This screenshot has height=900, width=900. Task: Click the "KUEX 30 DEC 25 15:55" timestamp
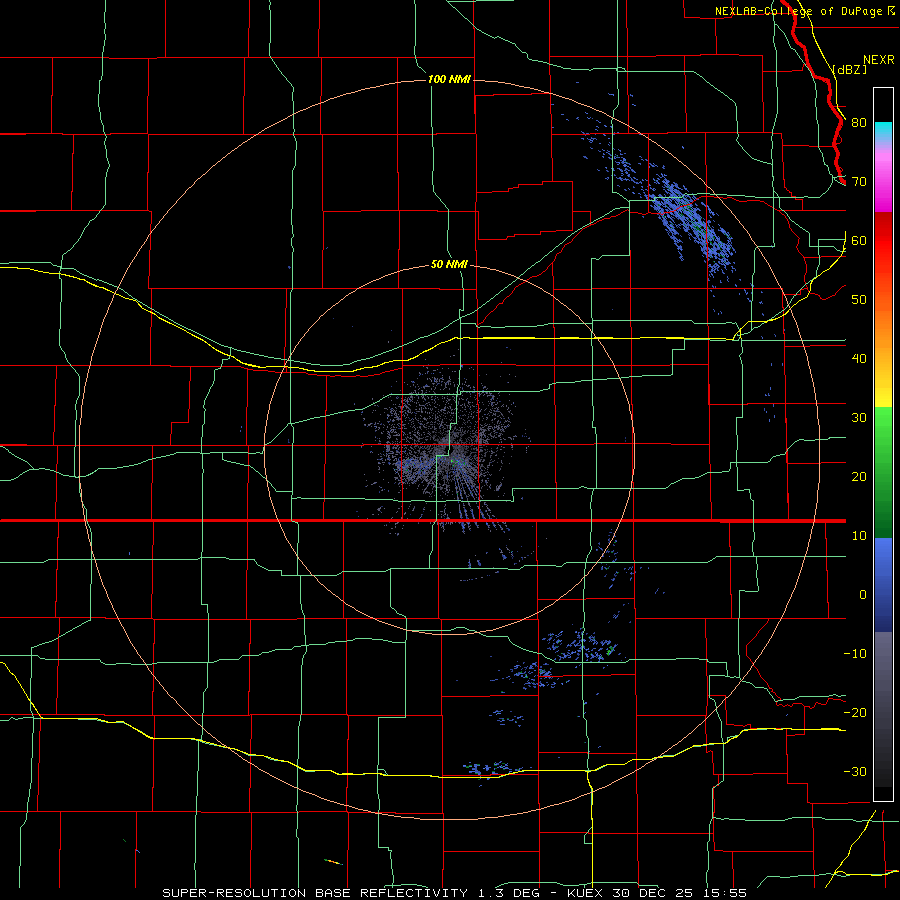(657, 893)
